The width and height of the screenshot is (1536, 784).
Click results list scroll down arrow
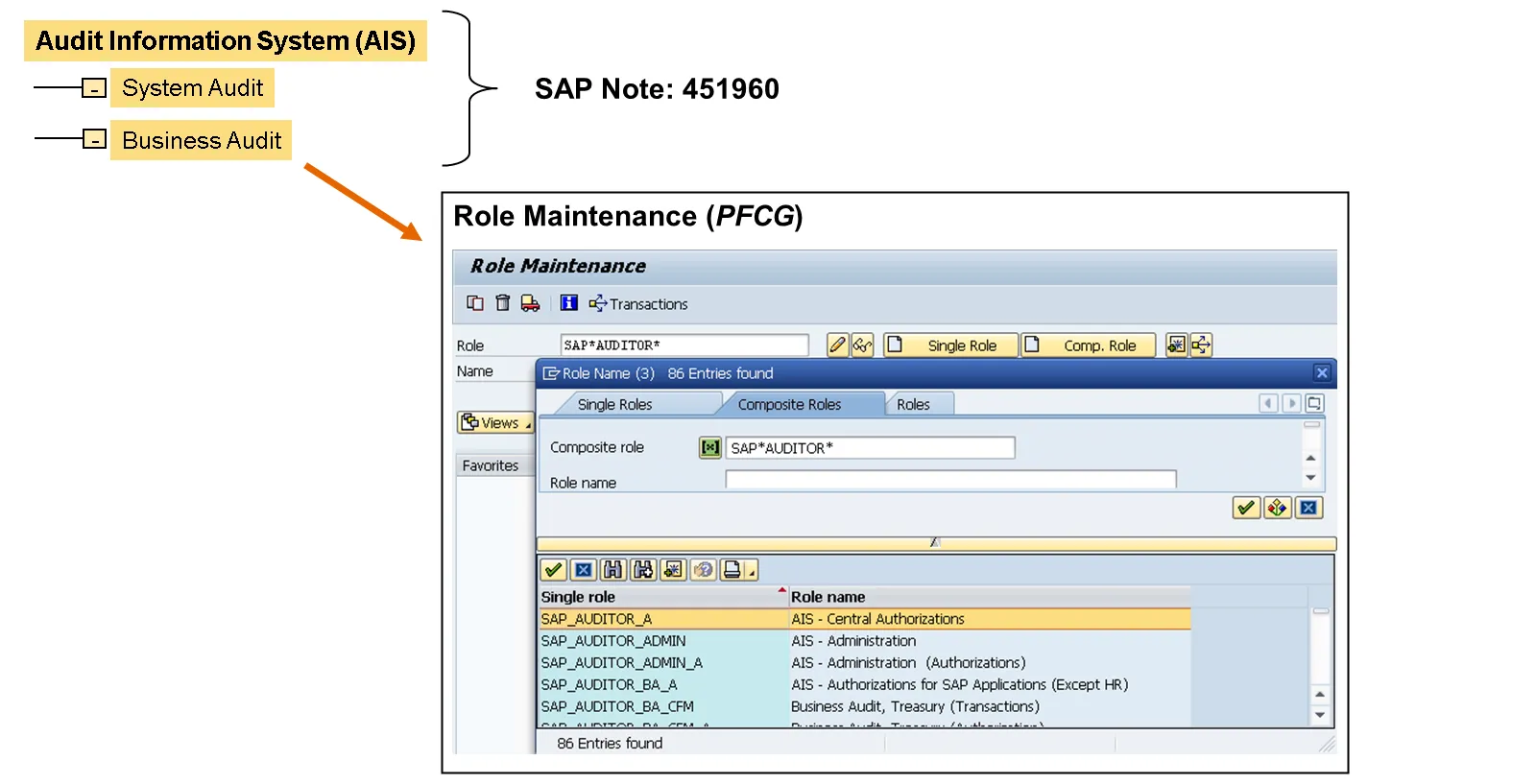coord(1320,714)
